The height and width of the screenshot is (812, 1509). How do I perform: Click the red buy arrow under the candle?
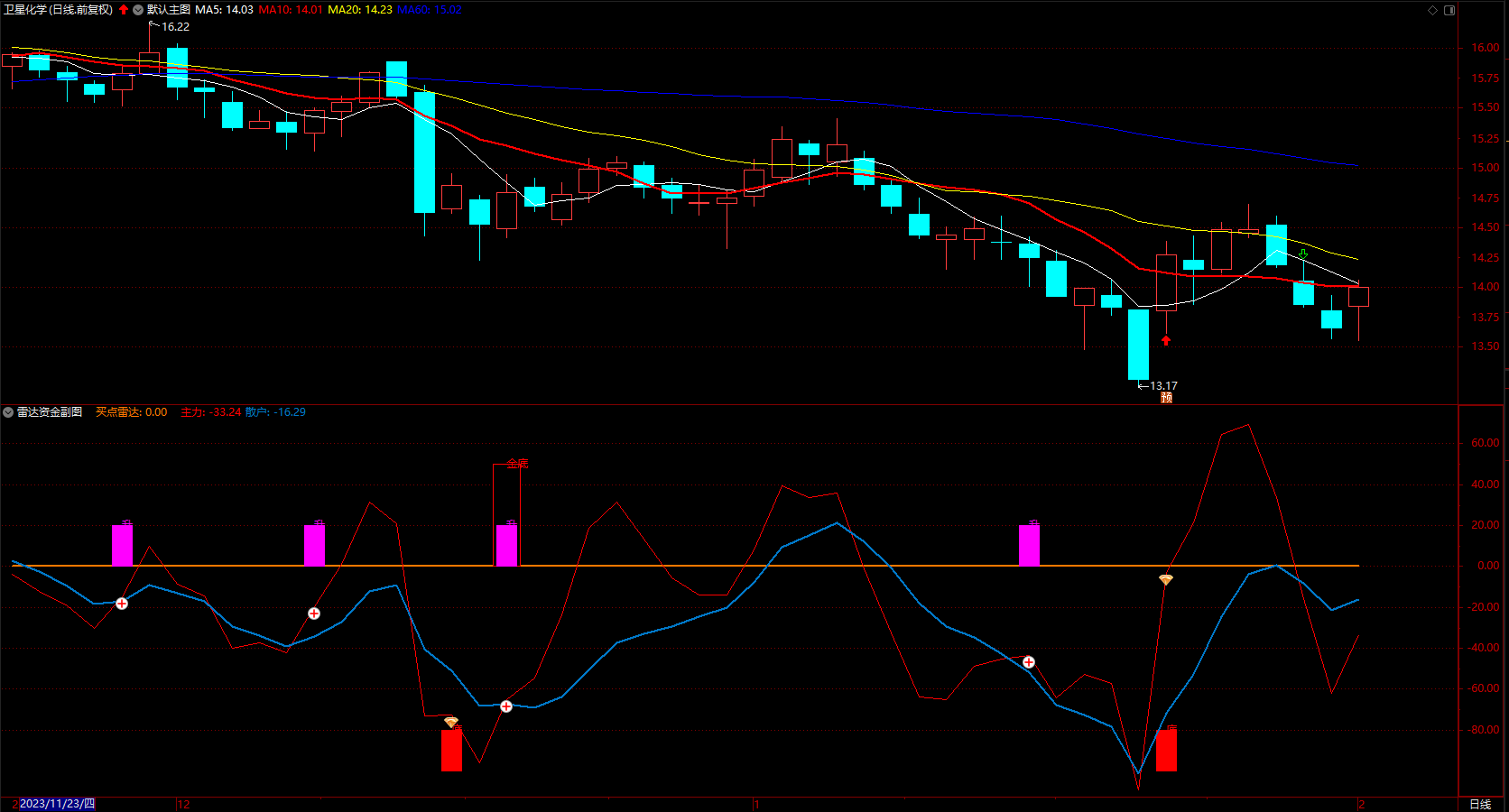click(1166, 340)
